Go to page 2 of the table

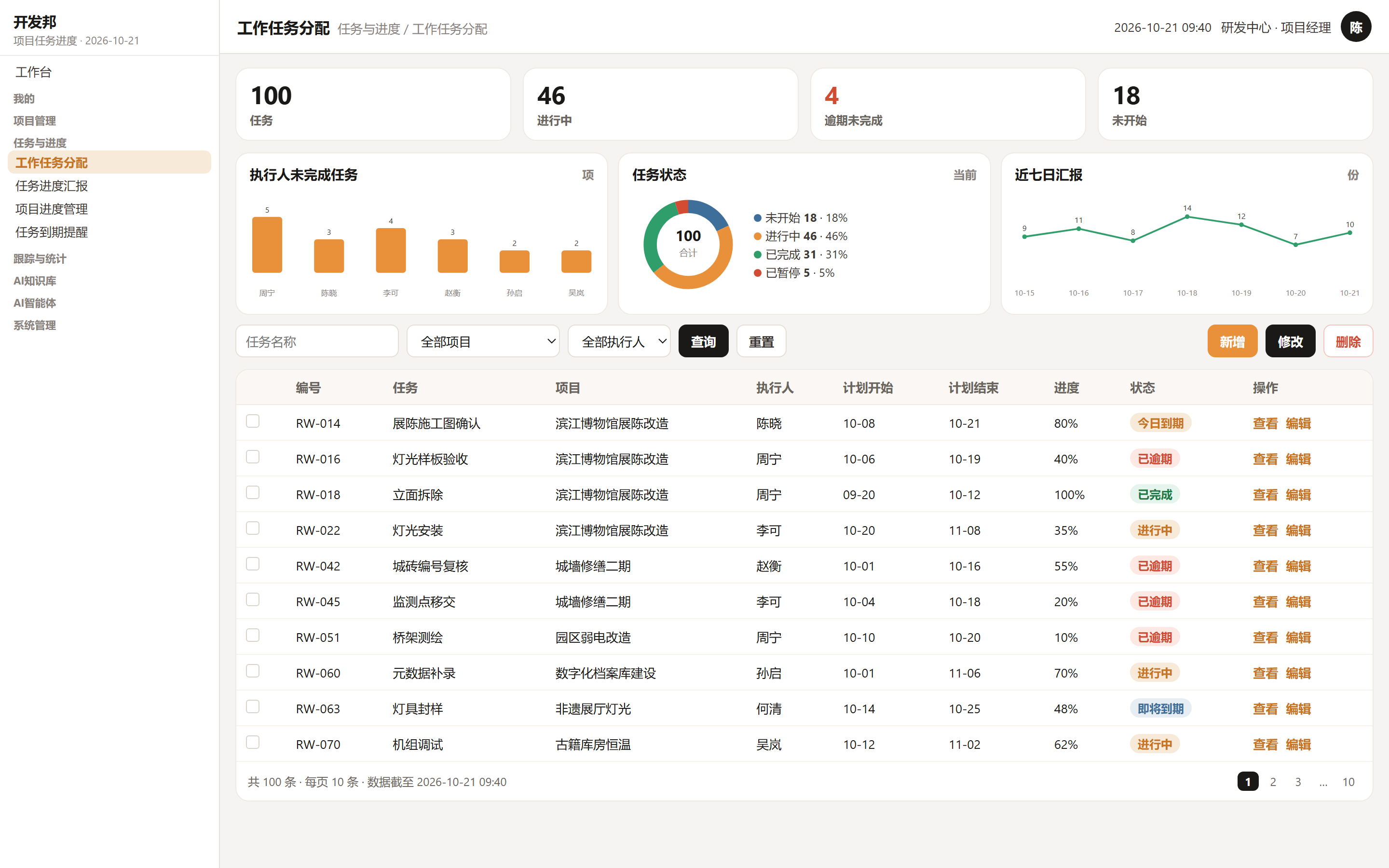(1272, 782)
